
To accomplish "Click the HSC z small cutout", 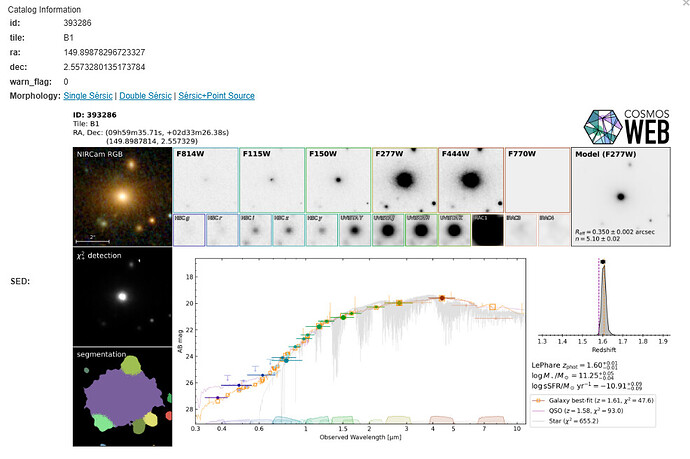I will point(289,230).
